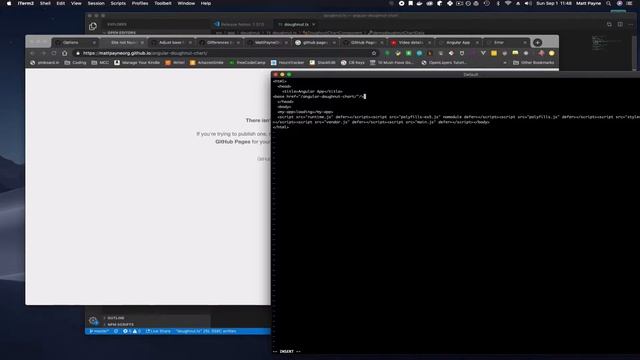Click the Vue devtools extension icon
The image size is (640, 360).
click(x=483, y=53)
